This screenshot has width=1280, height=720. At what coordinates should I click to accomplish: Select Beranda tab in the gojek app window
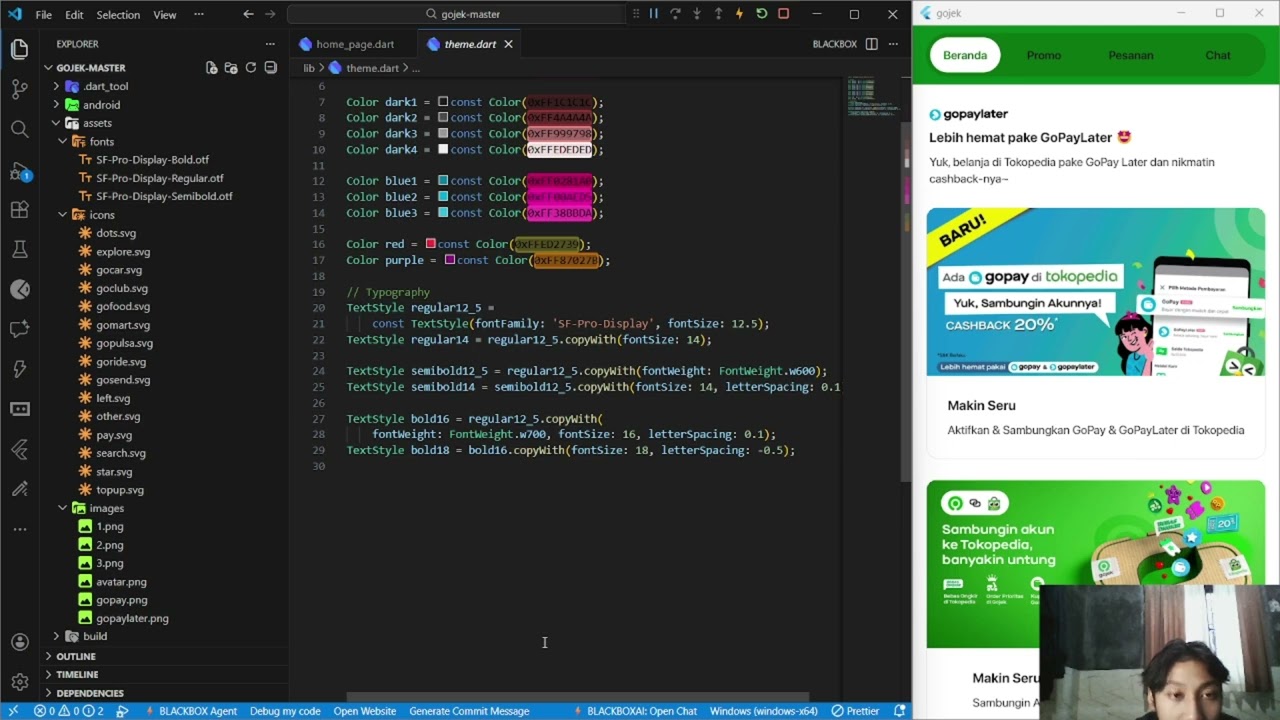pos(965,55)
